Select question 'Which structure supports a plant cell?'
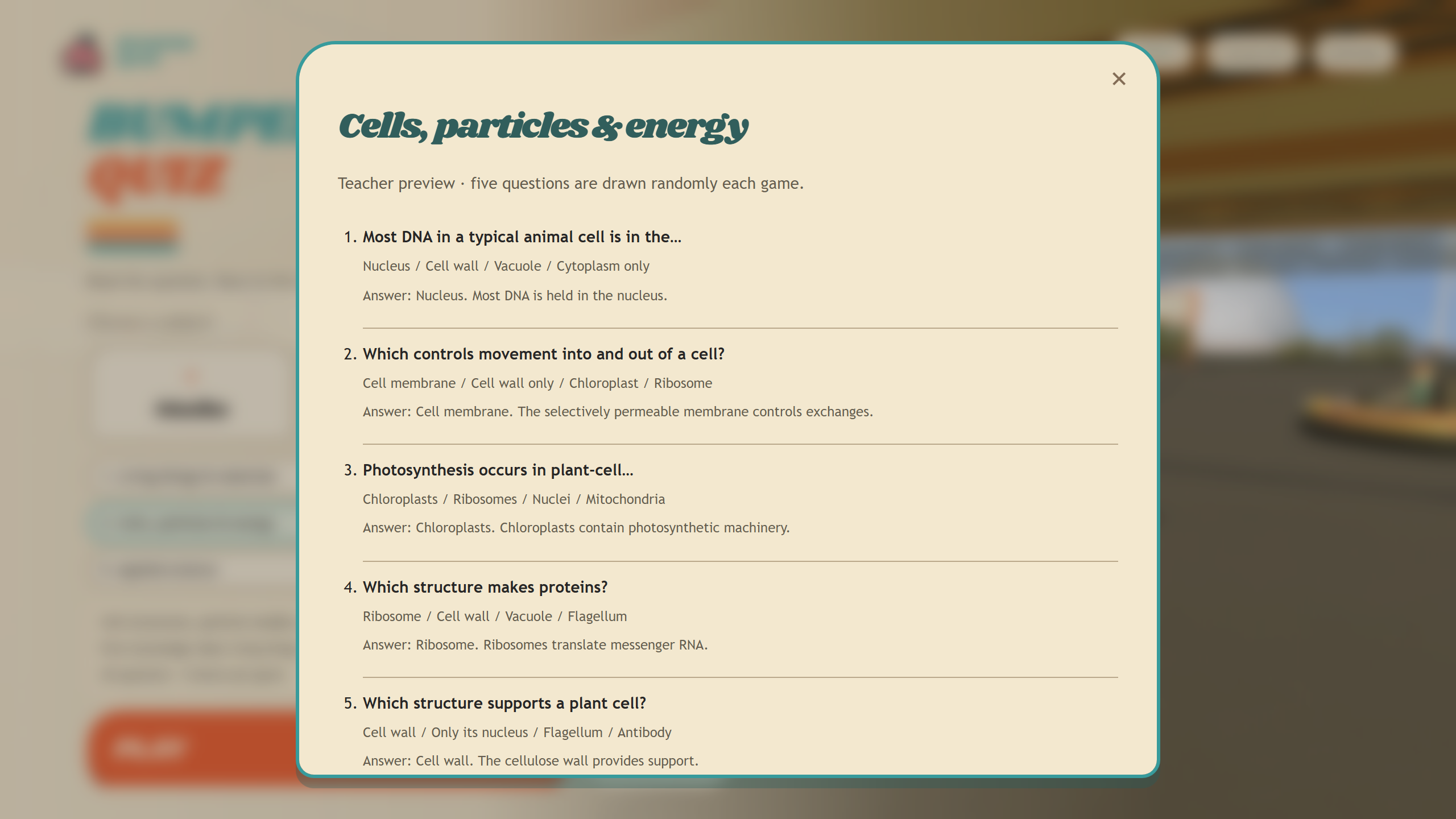The width and height of the screenshot is (1456, 819). click(x=504, y=703)
